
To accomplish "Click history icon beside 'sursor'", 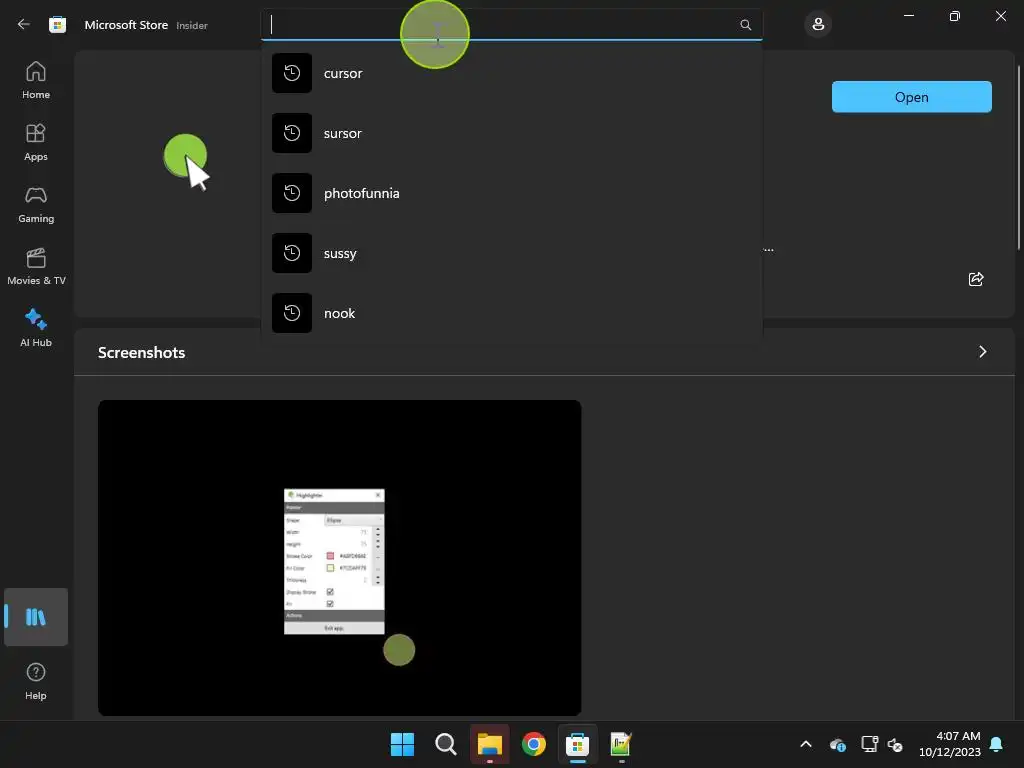I will point(292,133).
